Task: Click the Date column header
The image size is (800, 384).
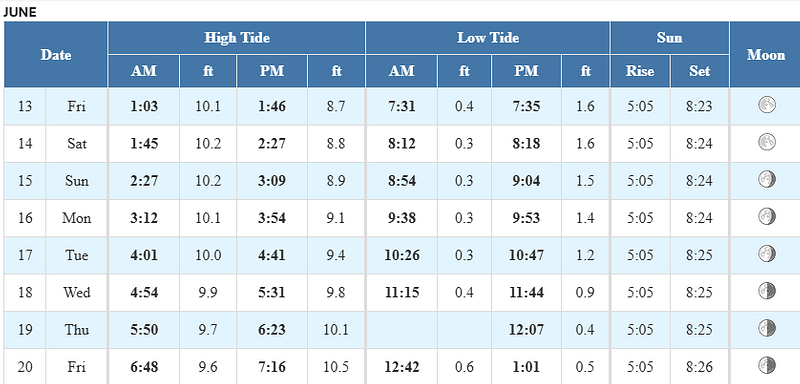Action: click(56, 55)
